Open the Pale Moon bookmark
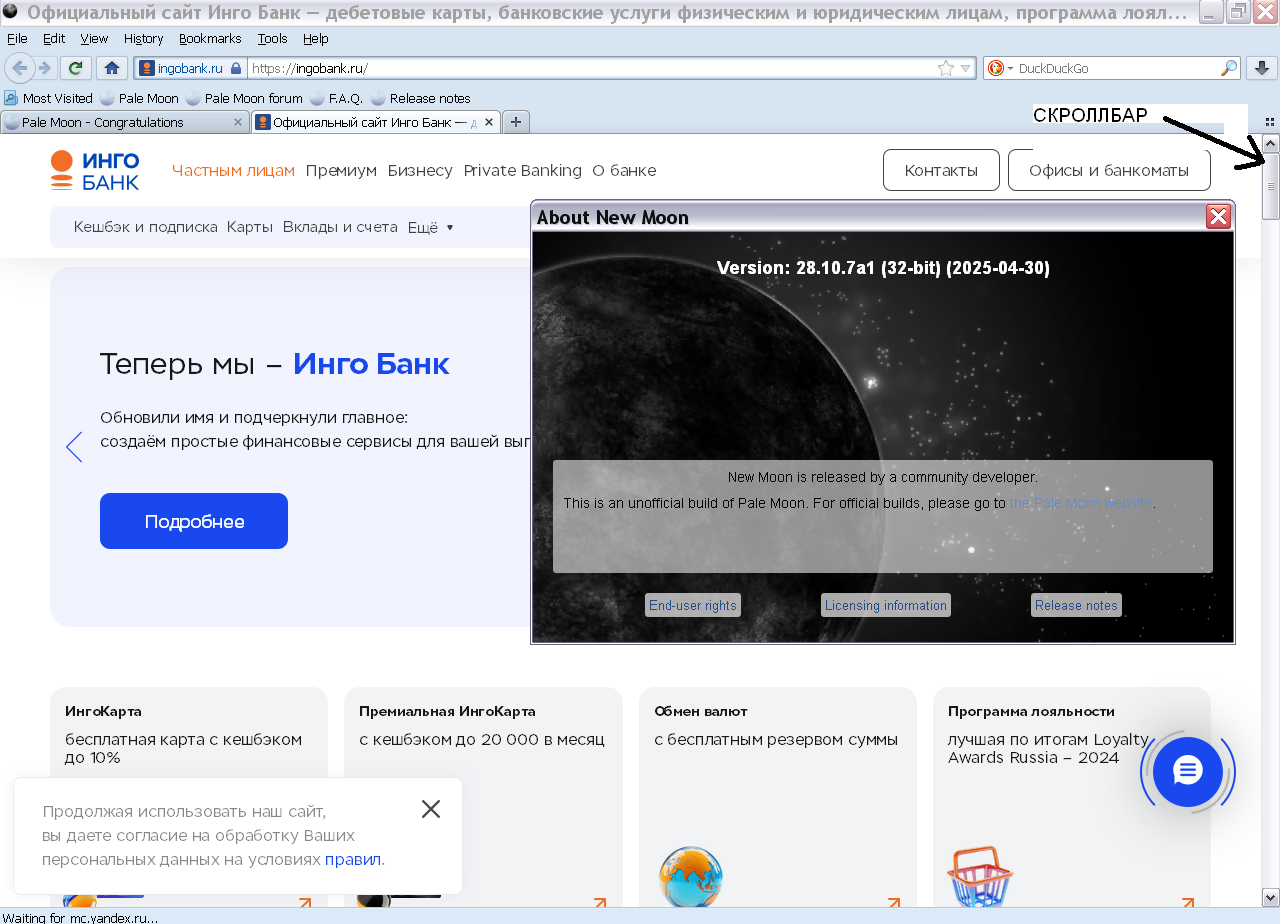This screenshot has width=1280, height=924. coord(139,98)
